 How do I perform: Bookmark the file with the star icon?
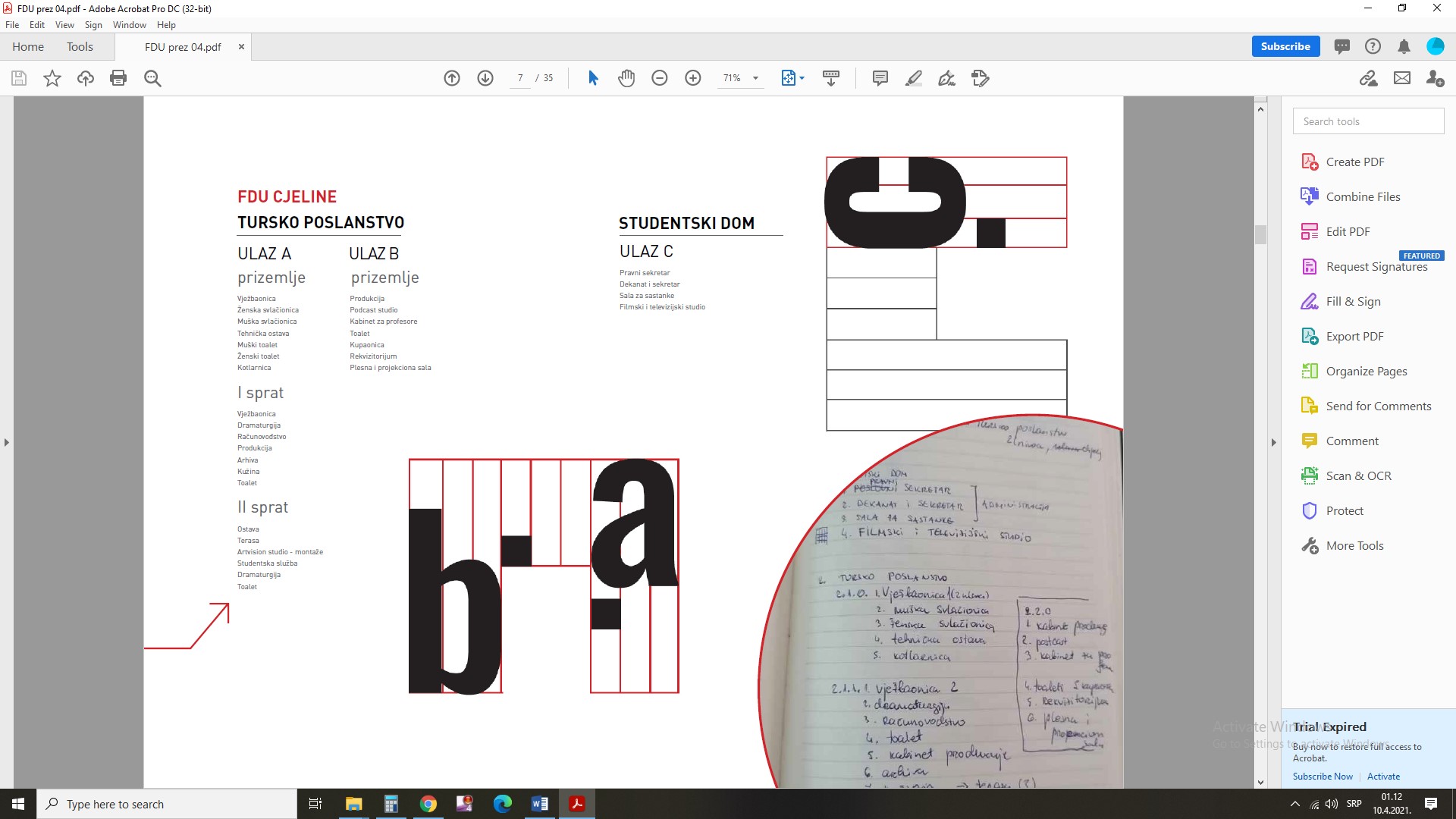(x=52, y=78)
